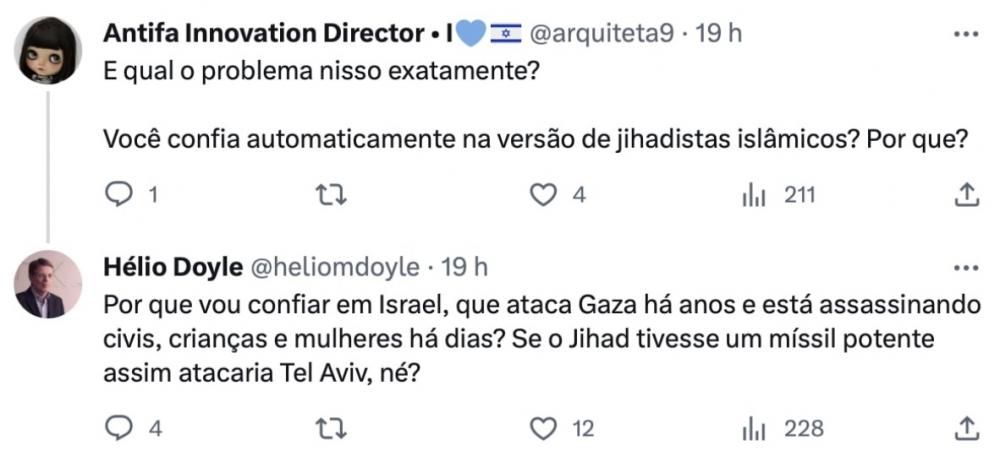Image resolution: width=1000 pixels, height=456 pixels.
Task: Open more options on arquiteta9 tweet
Action: pyautogui.click(x=966, y=33)
